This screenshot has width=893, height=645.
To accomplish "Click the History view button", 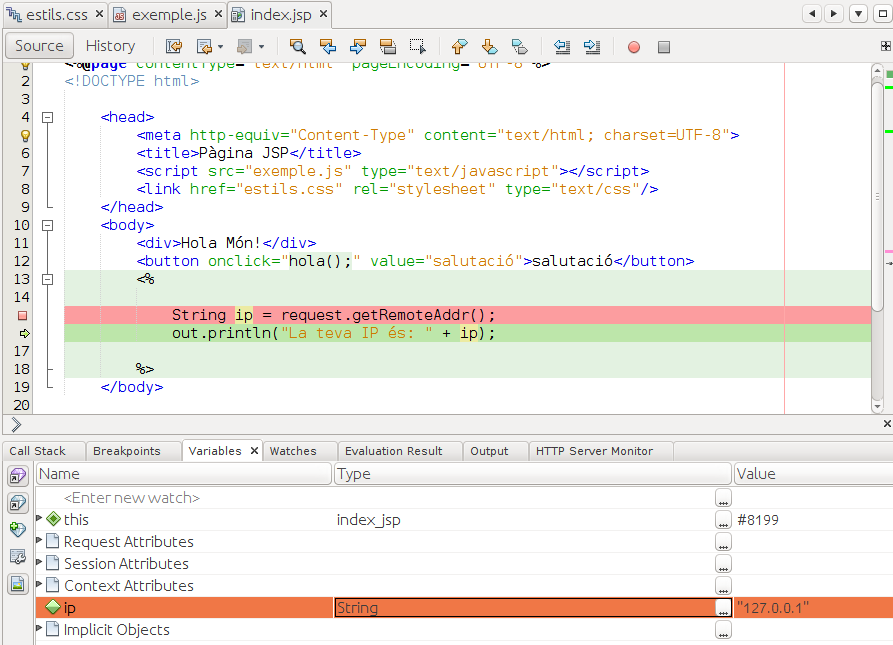I will 110,46.
